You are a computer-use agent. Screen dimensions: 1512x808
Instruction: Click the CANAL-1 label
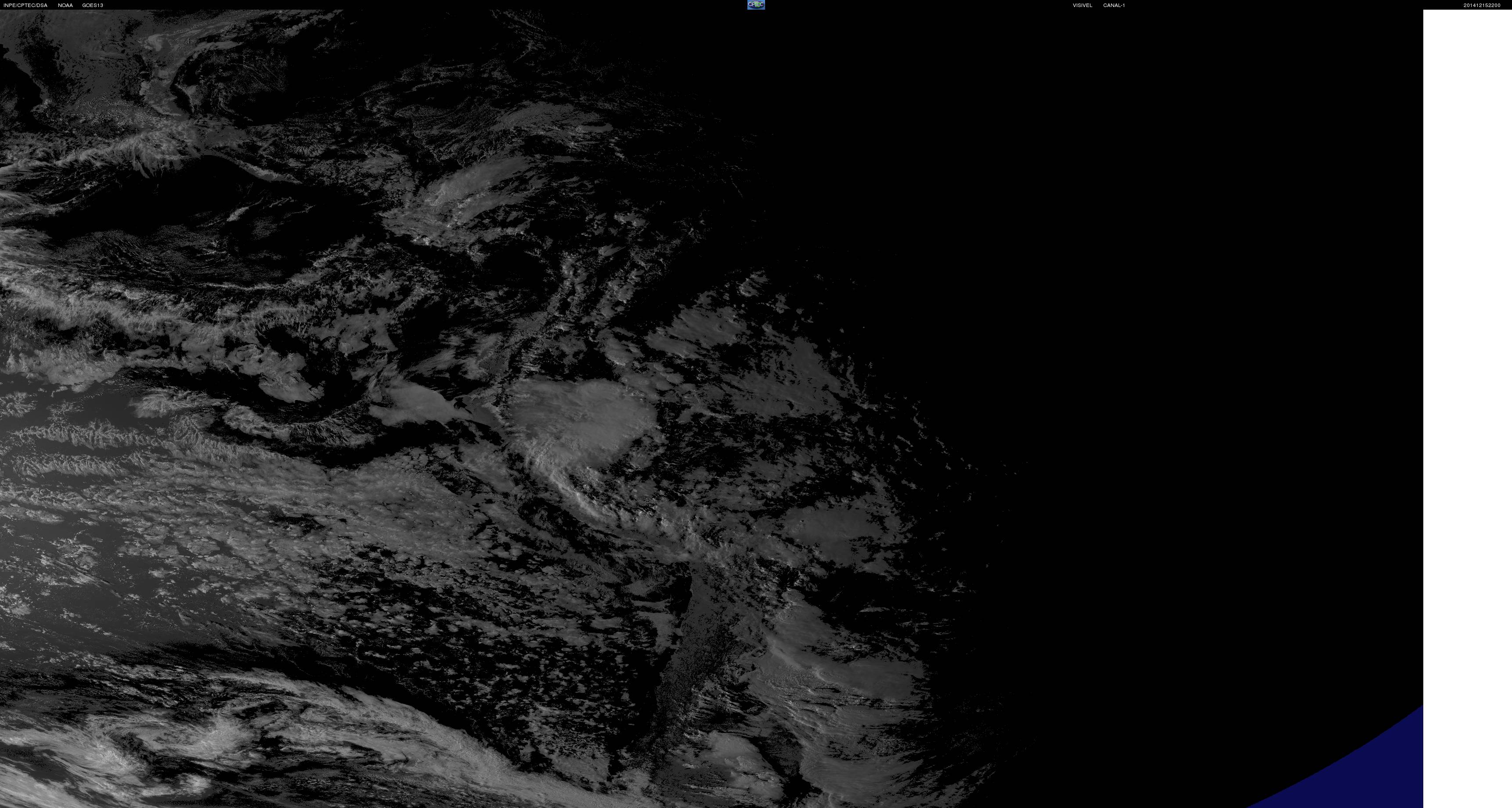click(x=1113, y=5)
